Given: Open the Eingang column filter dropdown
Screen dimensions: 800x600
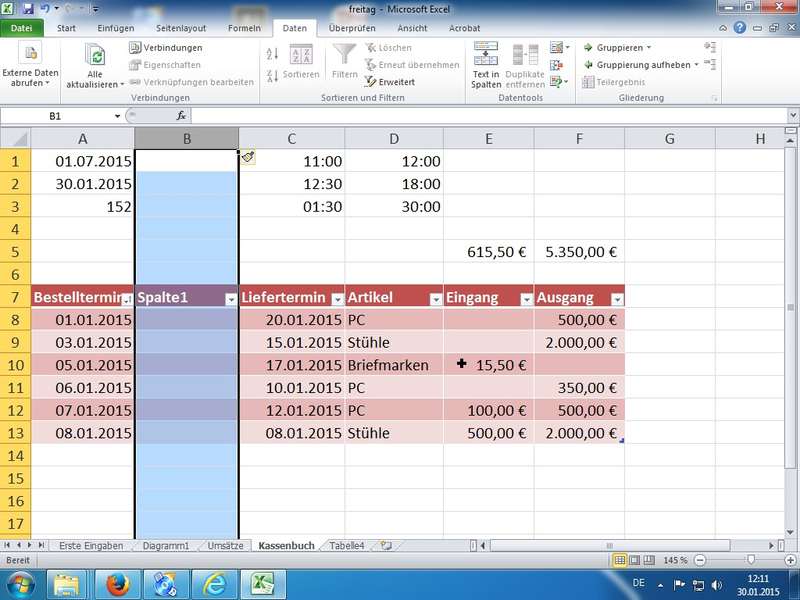Looking at the screenshot, I should [x=526, y=299].
